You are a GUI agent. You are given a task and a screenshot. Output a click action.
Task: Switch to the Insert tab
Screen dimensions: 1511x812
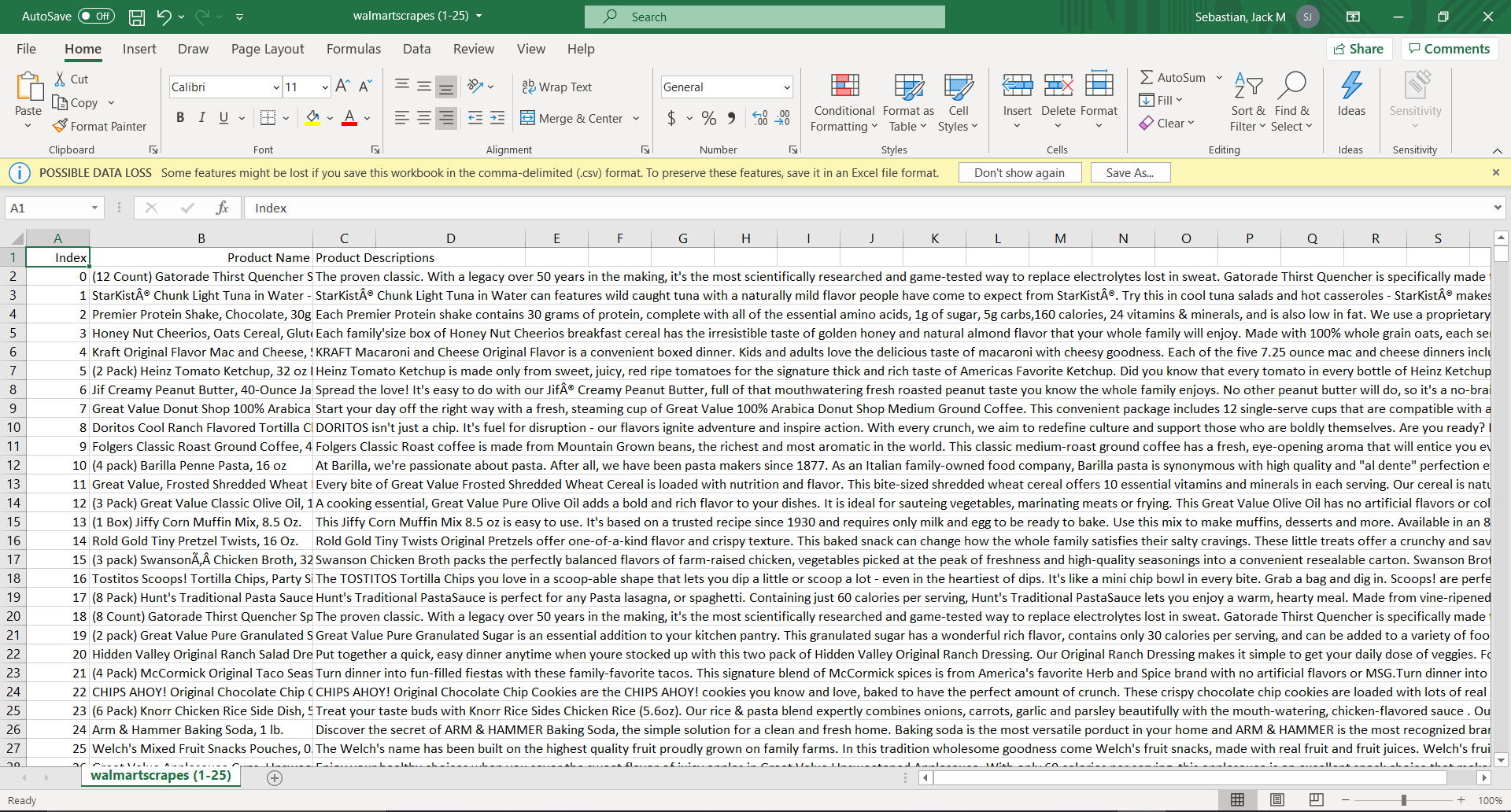coord(139,49)
